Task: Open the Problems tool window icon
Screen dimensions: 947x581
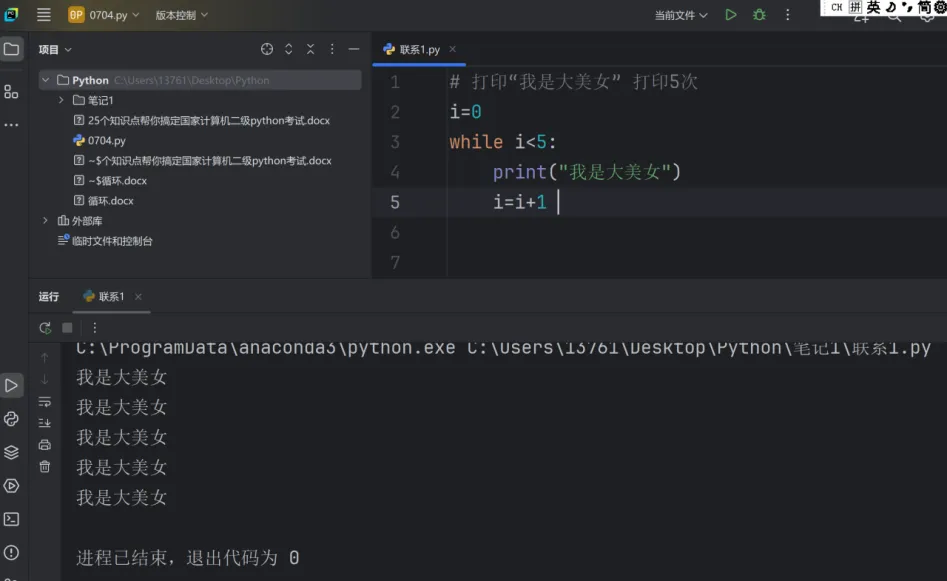Action: pos(11,553)
